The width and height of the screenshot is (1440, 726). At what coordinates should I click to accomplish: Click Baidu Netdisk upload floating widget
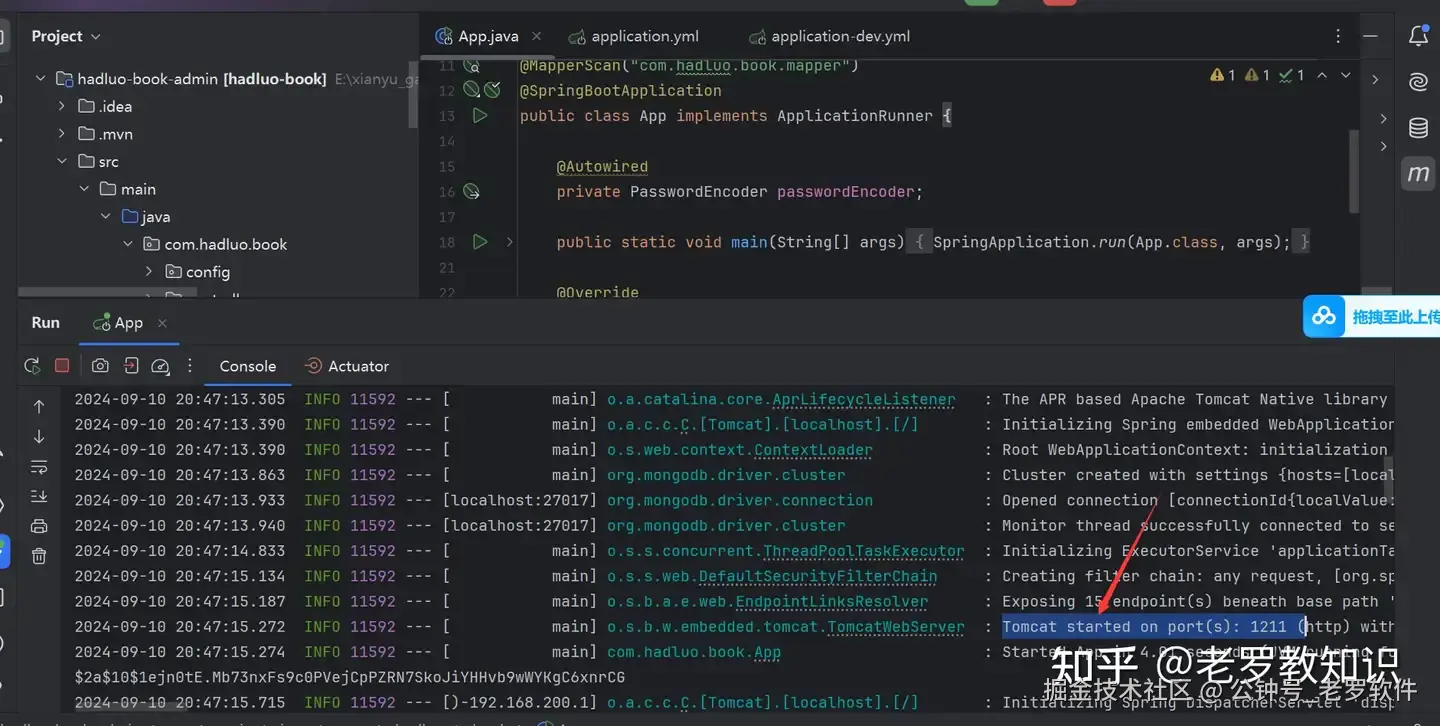[x=1371, y=316]
